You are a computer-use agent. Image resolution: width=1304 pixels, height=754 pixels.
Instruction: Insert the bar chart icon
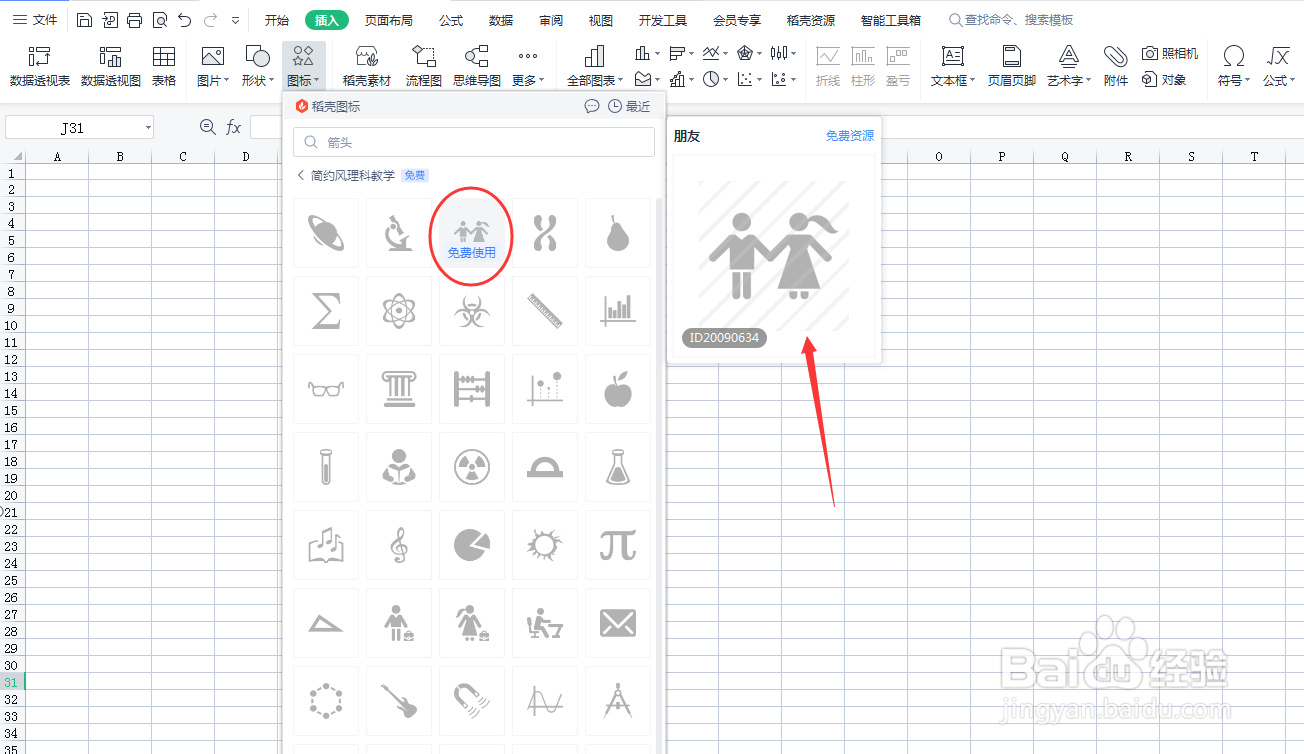618,311
